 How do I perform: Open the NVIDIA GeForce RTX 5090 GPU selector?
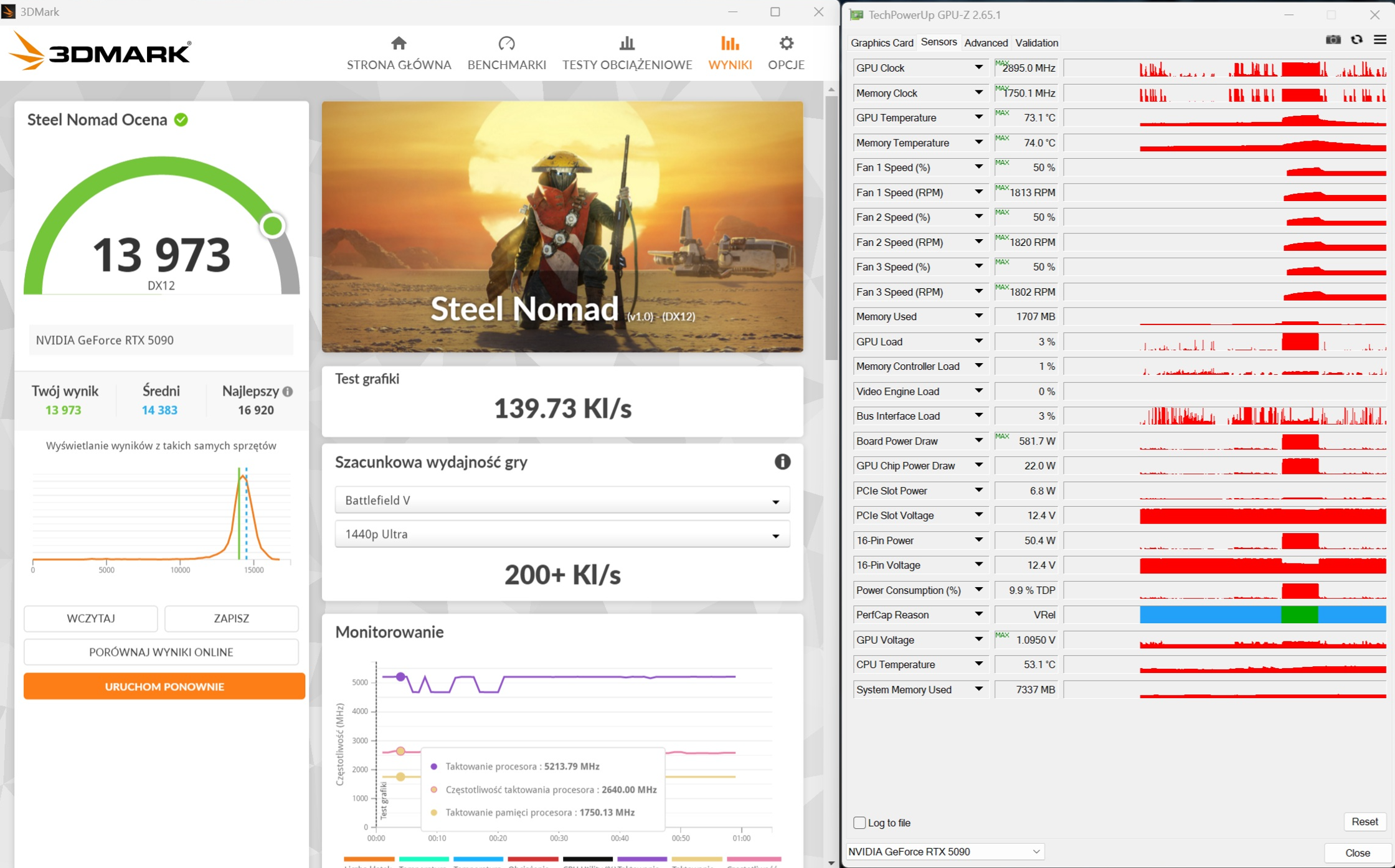(944, 851)
